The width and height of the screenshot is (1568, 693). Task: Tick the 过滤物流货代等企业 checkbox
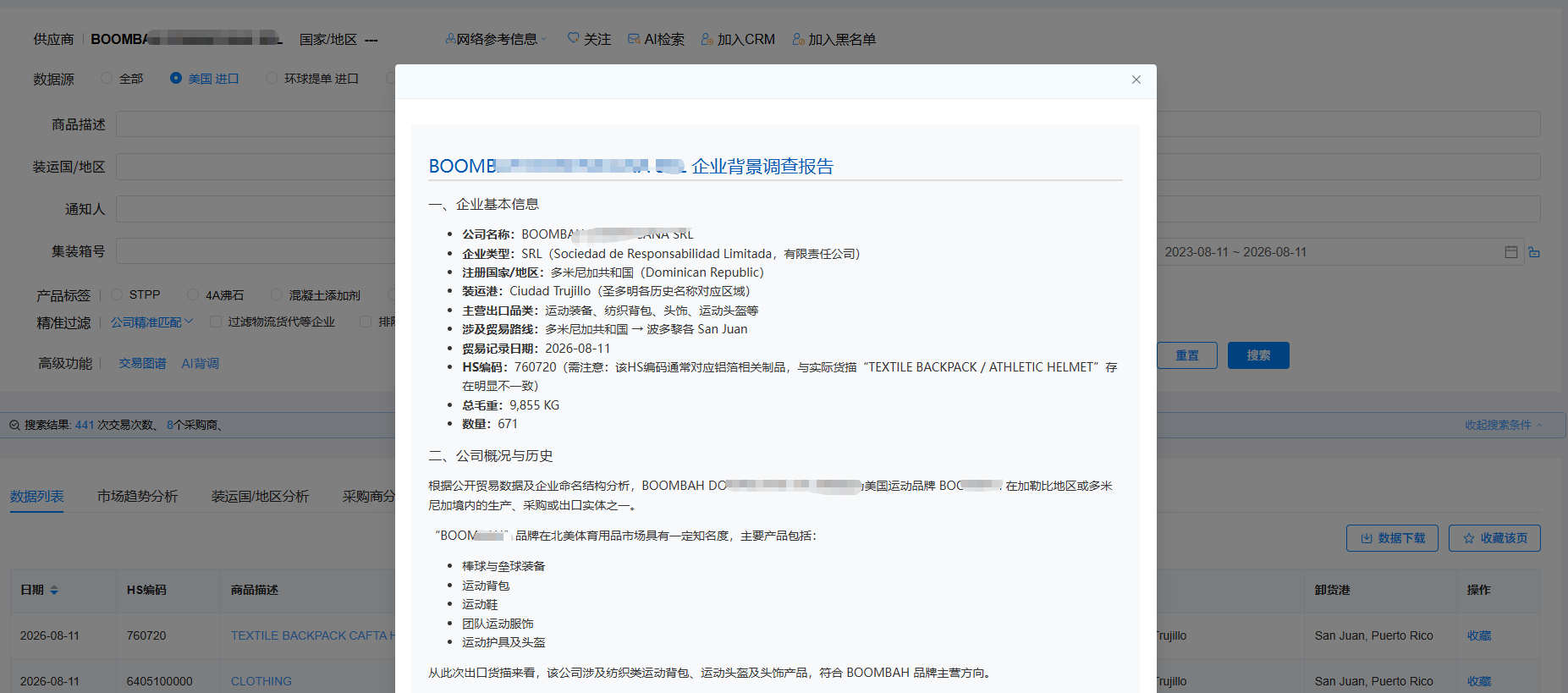216,322
